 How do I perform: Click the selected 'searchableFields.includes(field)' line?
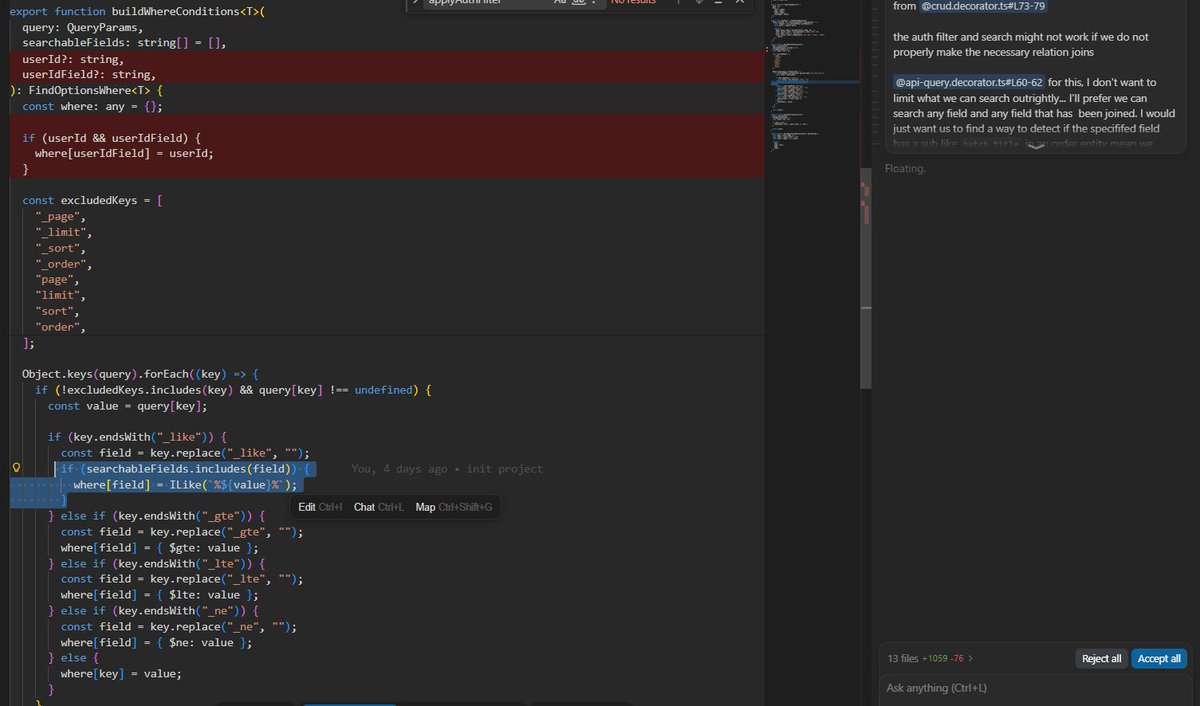[186, 469]
